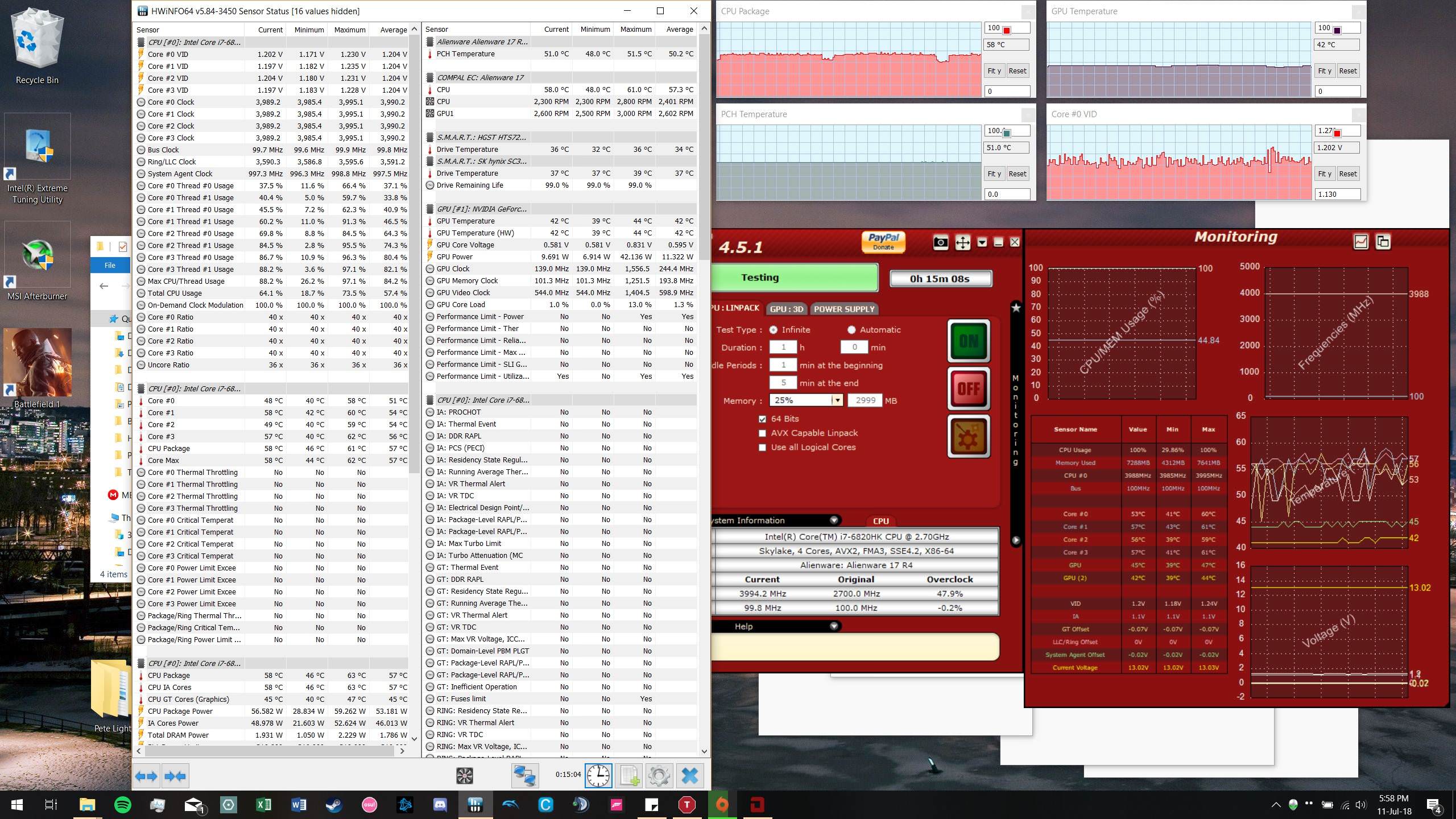The height and width of the screenshot is (819, 1456).
Task: Collapse System Information section arrow
Action: (x=834, y=520)
